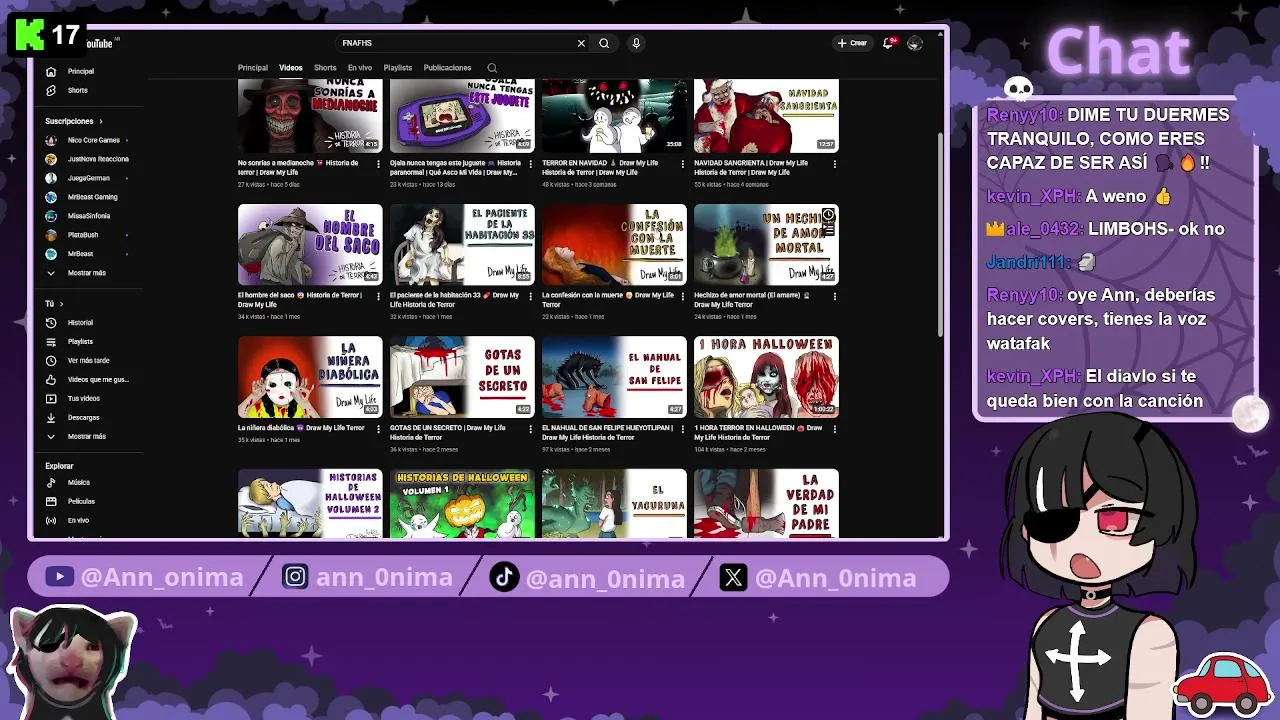The height and width of the screenshot is (720, 1280).
Task: Play La niñera diabólica thumbnail
Action: click(310, 377)
